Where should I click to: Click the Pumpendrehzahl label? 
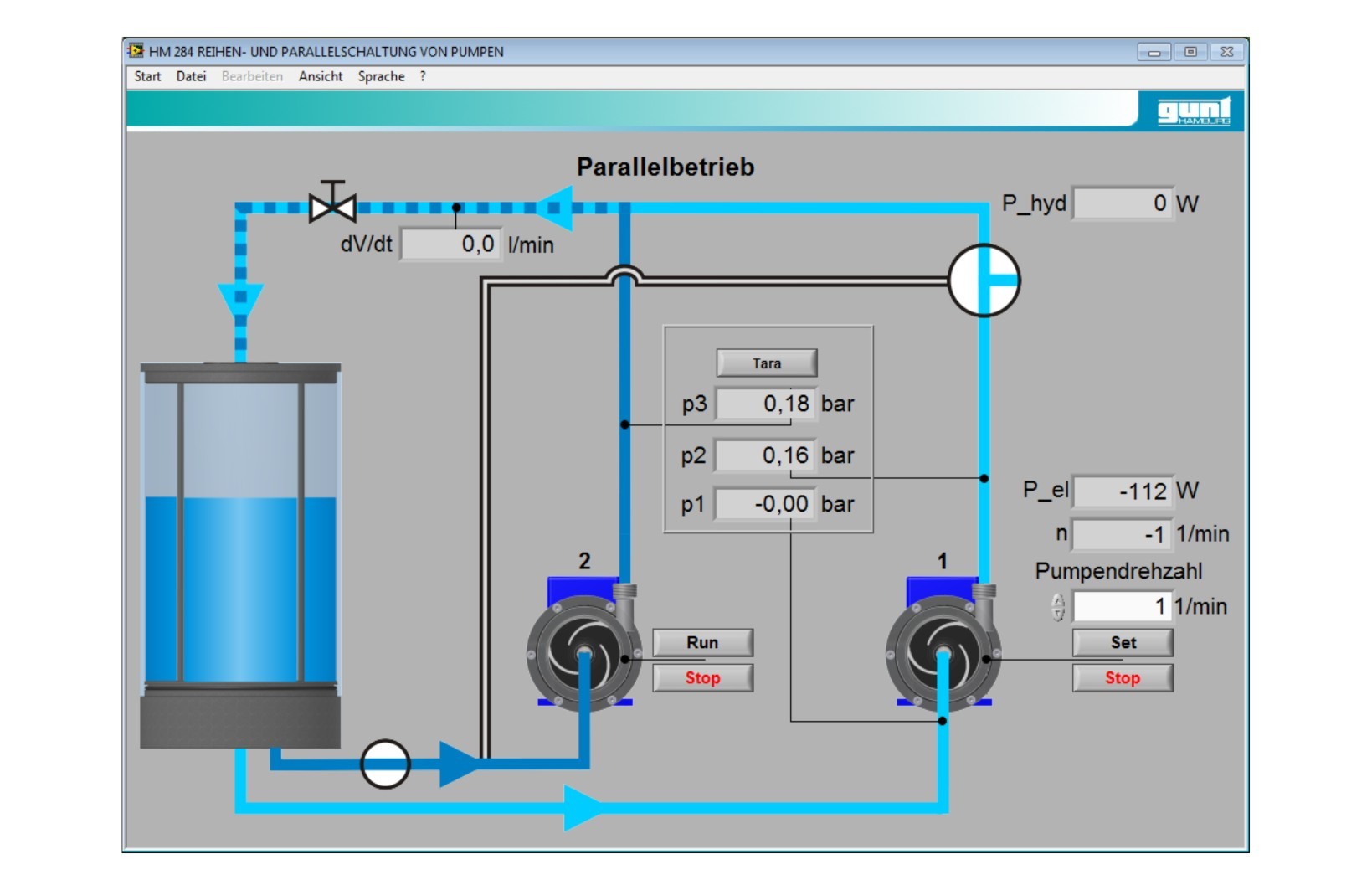(x=1118, y=571)
